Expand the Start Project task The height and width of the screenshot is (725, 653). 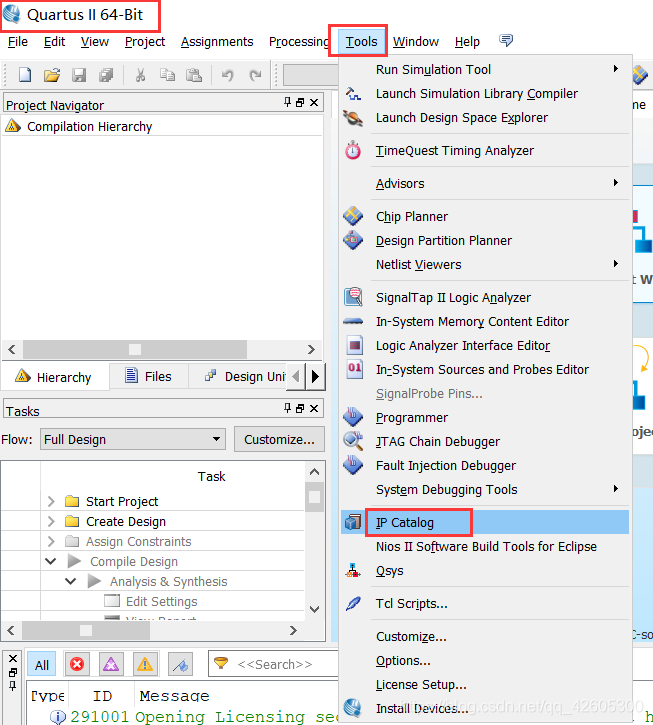click(x=51, y=501)
